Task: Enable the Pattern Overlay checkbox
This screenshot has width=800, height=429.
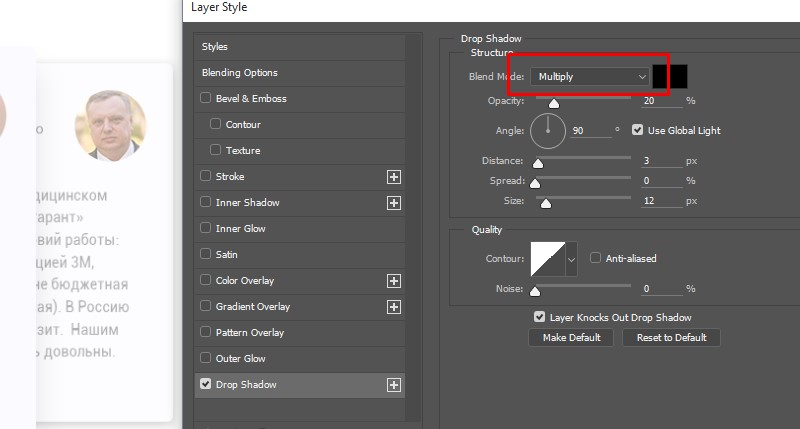Action: 206,332
